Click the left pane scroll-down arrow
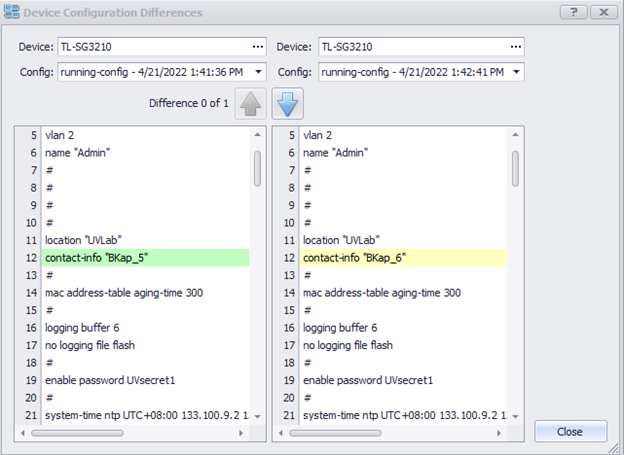The width and height of the screenshot is (624, 455). coord(257,416)
